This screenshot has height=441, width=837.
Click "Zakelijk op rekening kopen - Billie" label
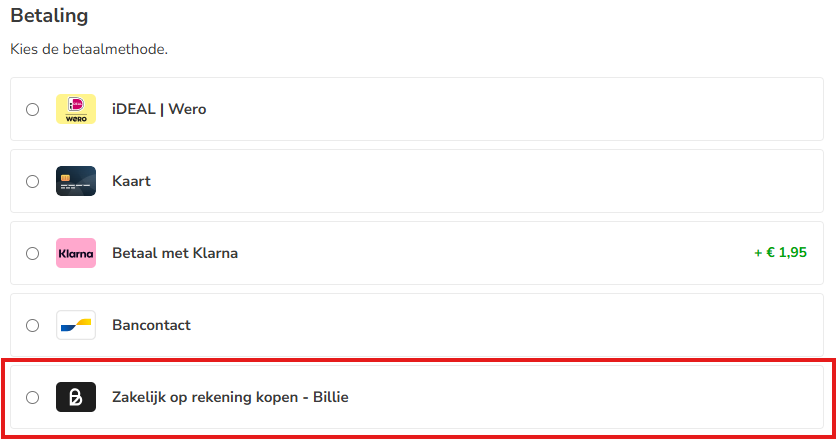click(230, 397)
